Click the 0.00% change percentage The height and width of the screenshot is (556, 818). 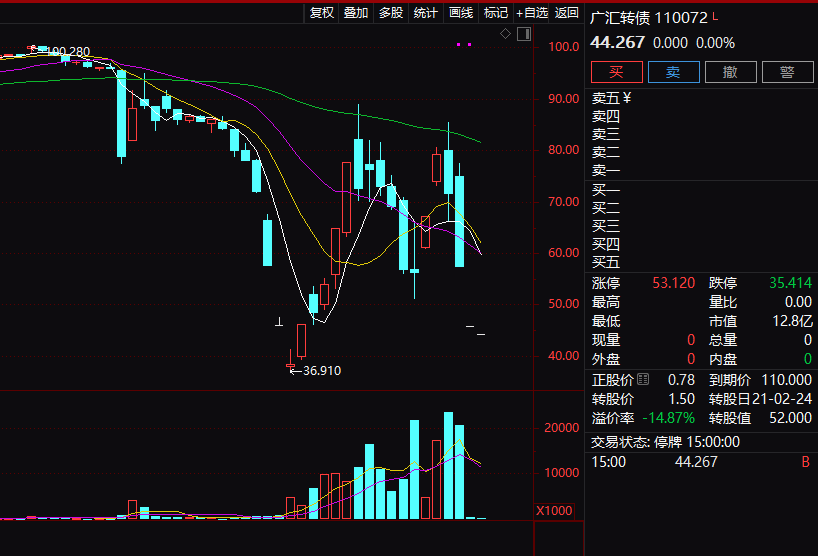(715, 43)
